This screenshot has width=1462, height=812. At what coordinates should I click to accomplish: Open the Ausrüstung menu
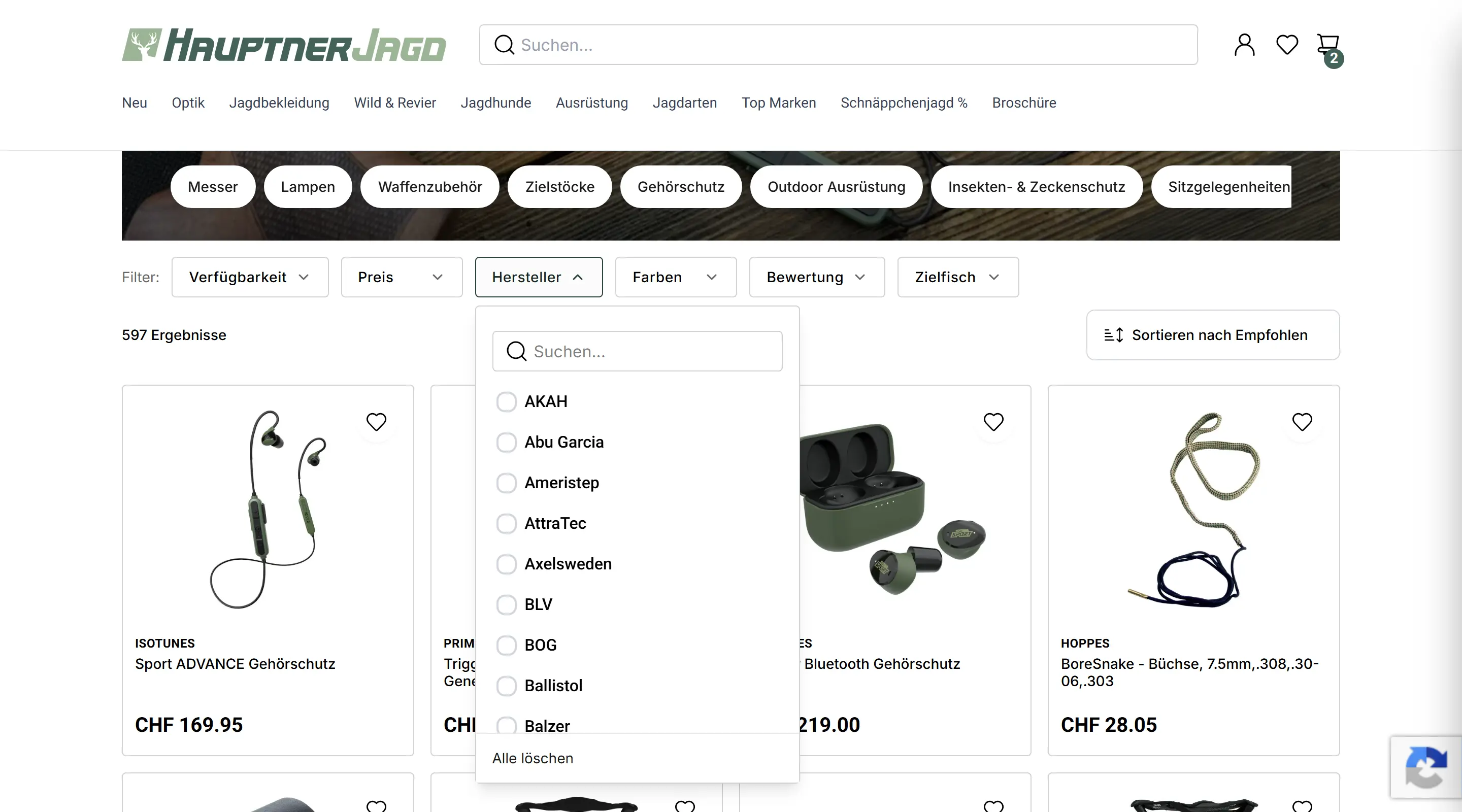[x=591, y=103]
